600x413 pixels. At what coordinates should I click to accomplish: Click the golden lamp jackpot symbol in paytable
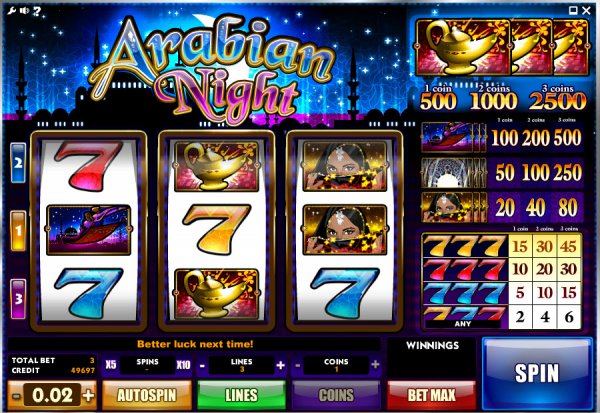click(463, 47)
